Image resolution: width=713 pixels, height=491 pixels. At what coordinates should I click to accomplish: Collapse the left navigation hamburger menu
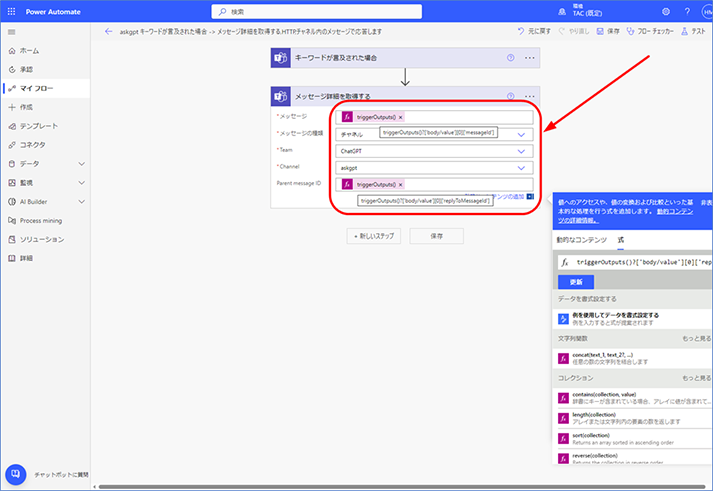click(x=12, y=32)
